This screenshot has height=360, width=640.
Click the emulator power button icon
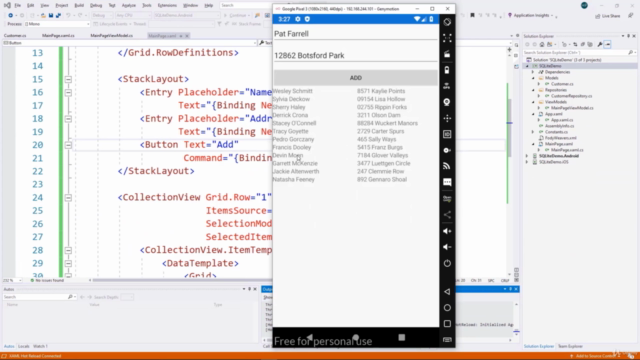point(447,263)
